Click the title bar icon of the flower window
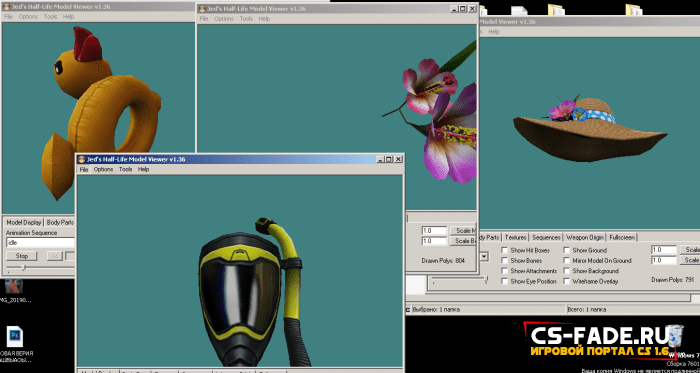The height and width of the screenshot is (373, 700). coord(202,9)
